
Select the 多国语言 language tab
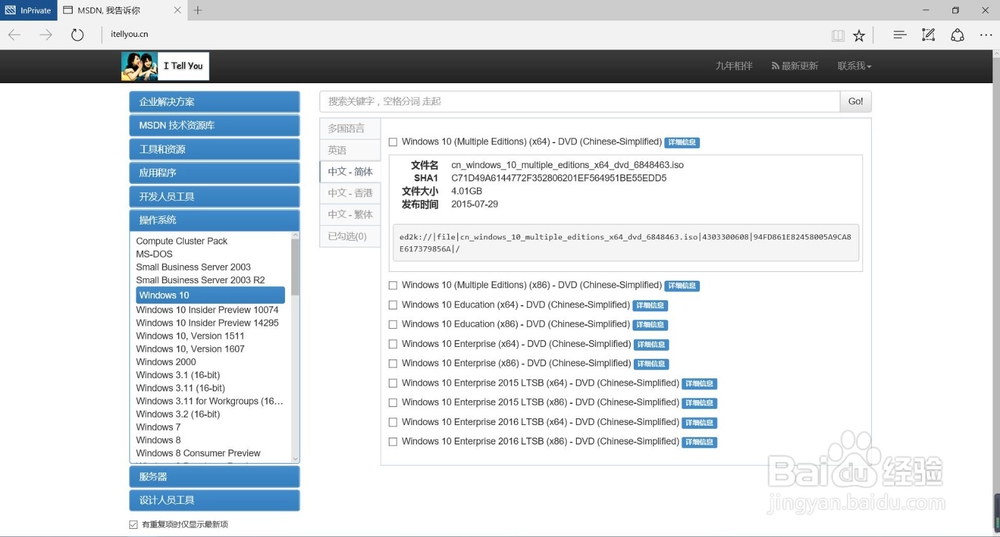[349, 128]
